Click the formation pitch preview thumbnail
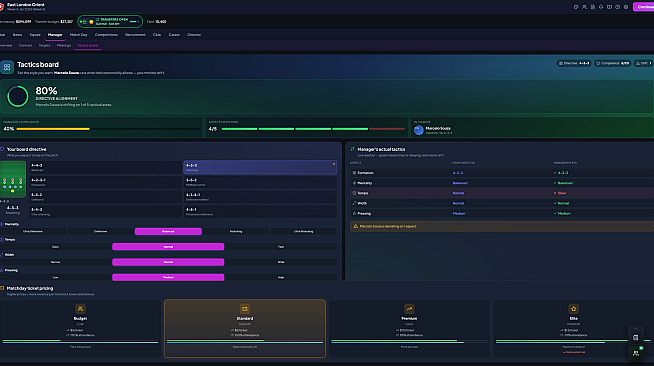The image size is (654, 366). tap(13, 179)
